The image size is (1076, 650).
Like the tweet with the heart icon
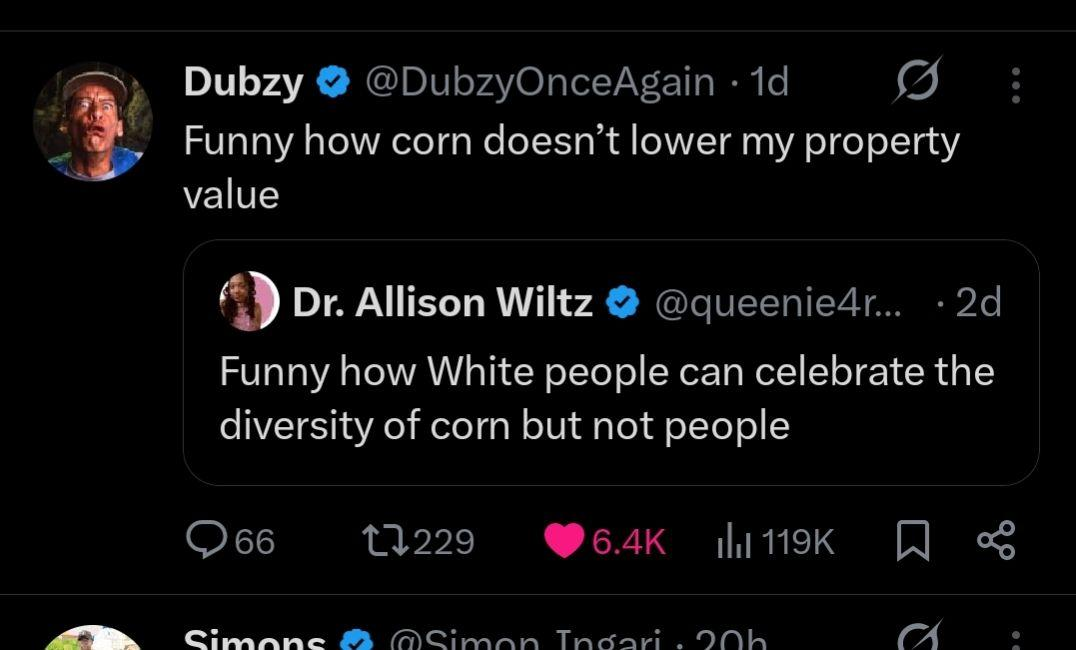(x=564, y=541)
